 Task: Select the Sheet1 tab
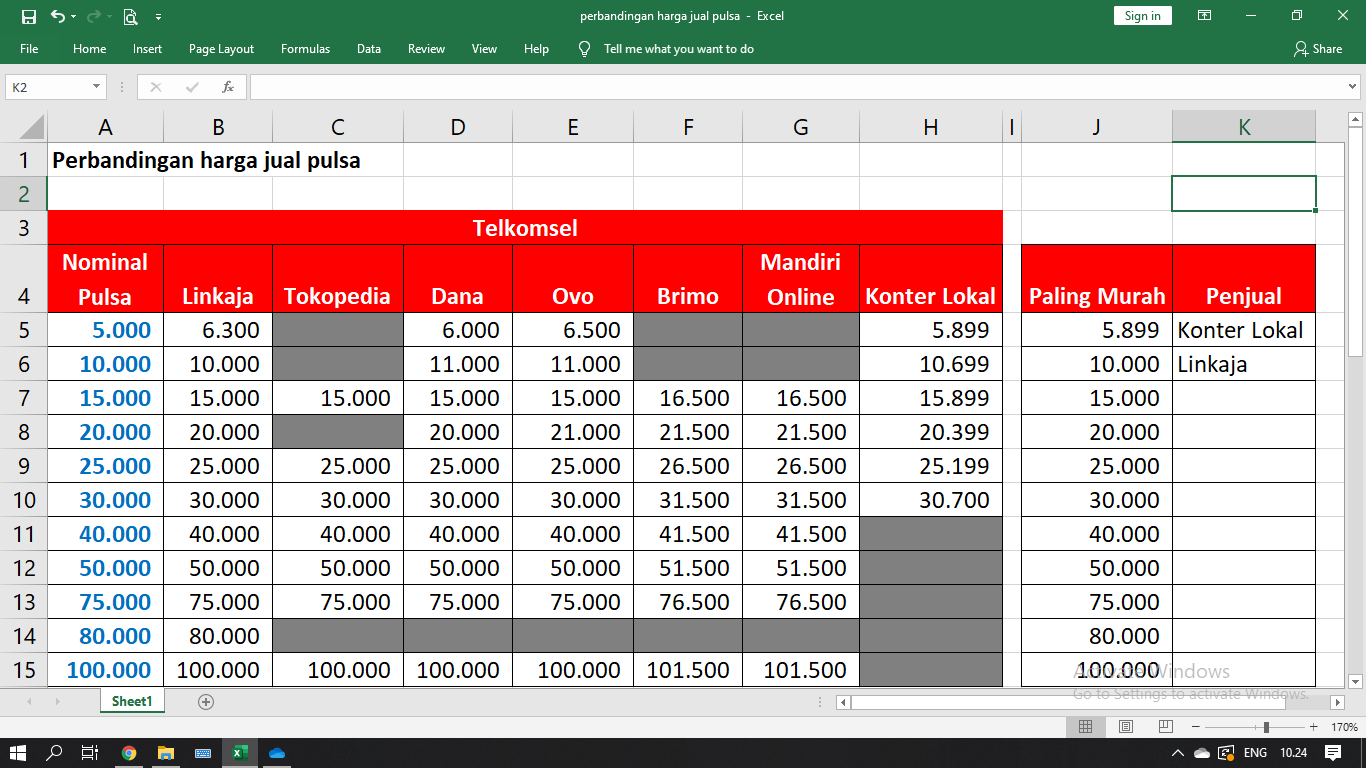132,702
